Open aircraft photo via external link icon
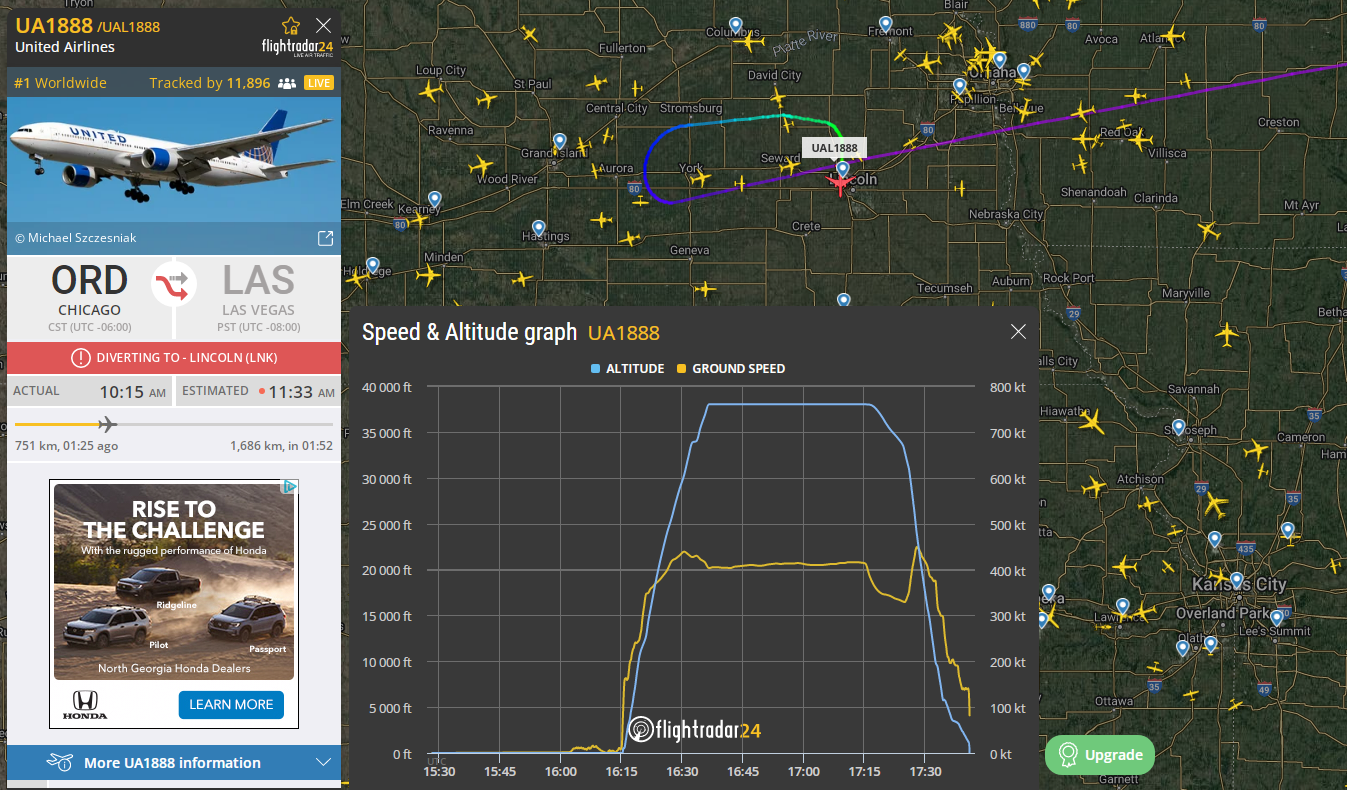Viewport: 1347px width, 790px height. pyautogui.click(x=325, y=238)
